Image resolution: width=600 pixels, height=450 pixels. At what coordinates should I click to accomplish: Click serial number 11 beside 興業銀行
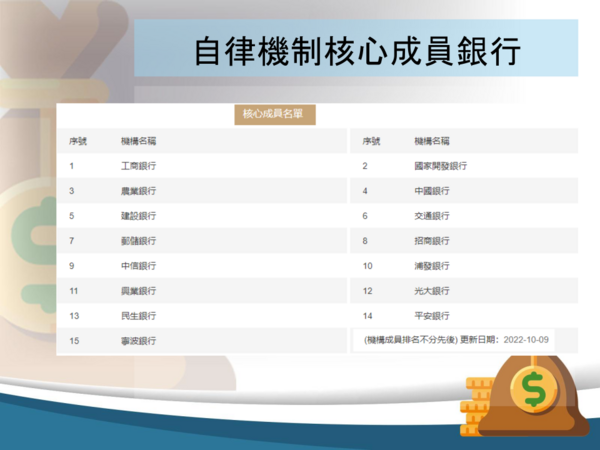click(x=74, y=291)
